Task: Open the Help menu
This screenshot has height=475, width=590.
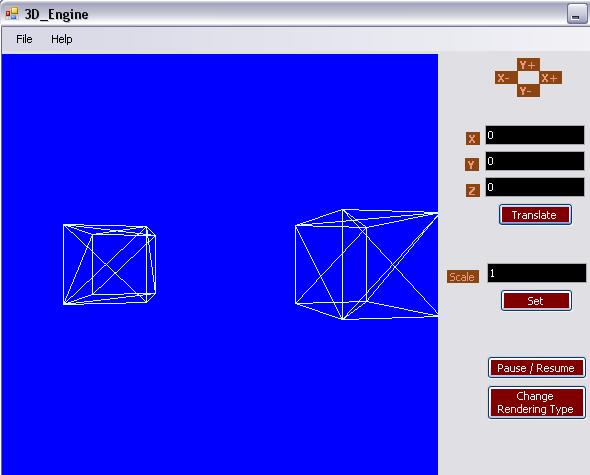Action: pos(62,39)
